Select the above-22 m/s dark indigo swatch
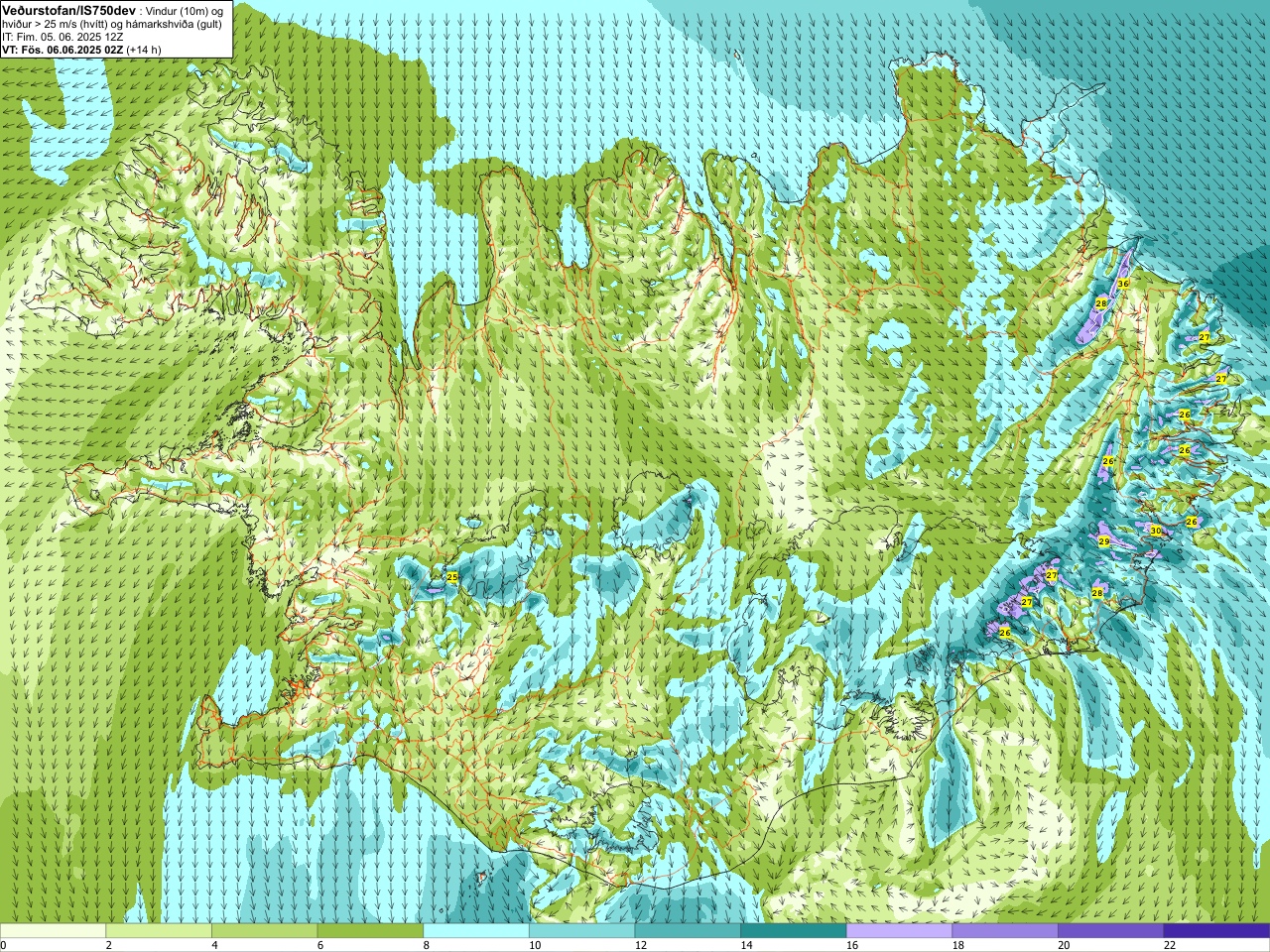 pos(1216,931)
